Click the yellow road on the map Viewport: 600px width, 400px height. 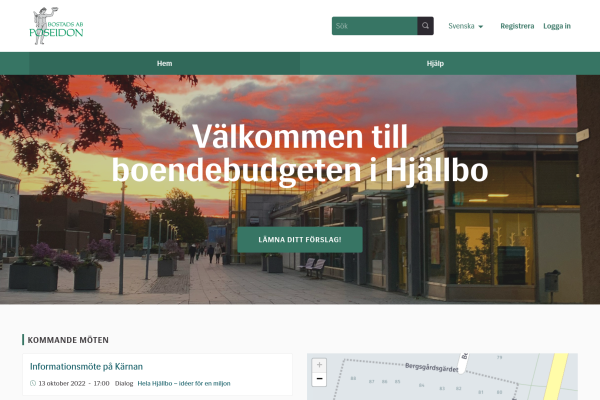[x=557, y=377]
